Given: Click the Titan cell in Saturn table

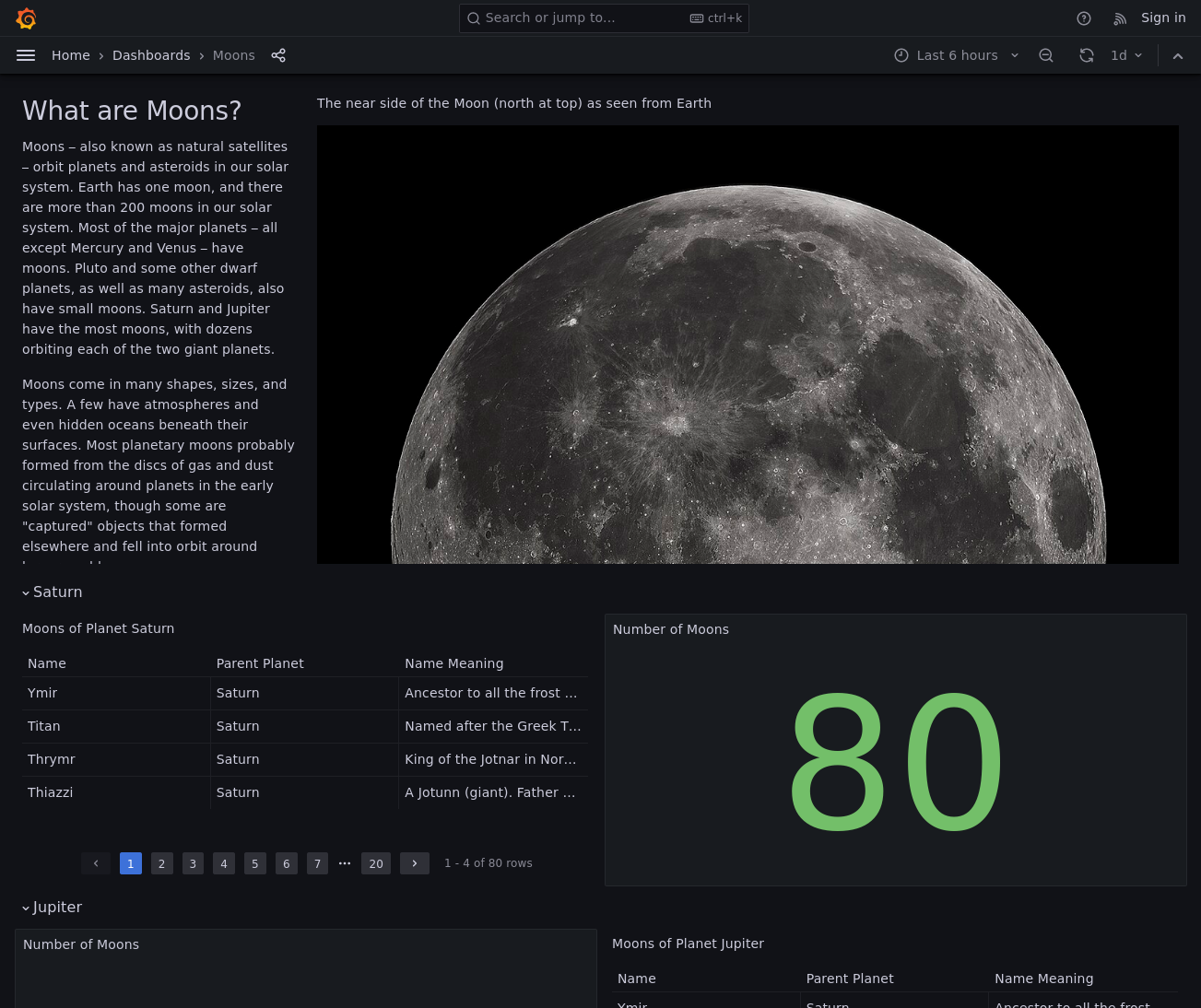Looking at the screenshot, I should (x=116, y=726).
